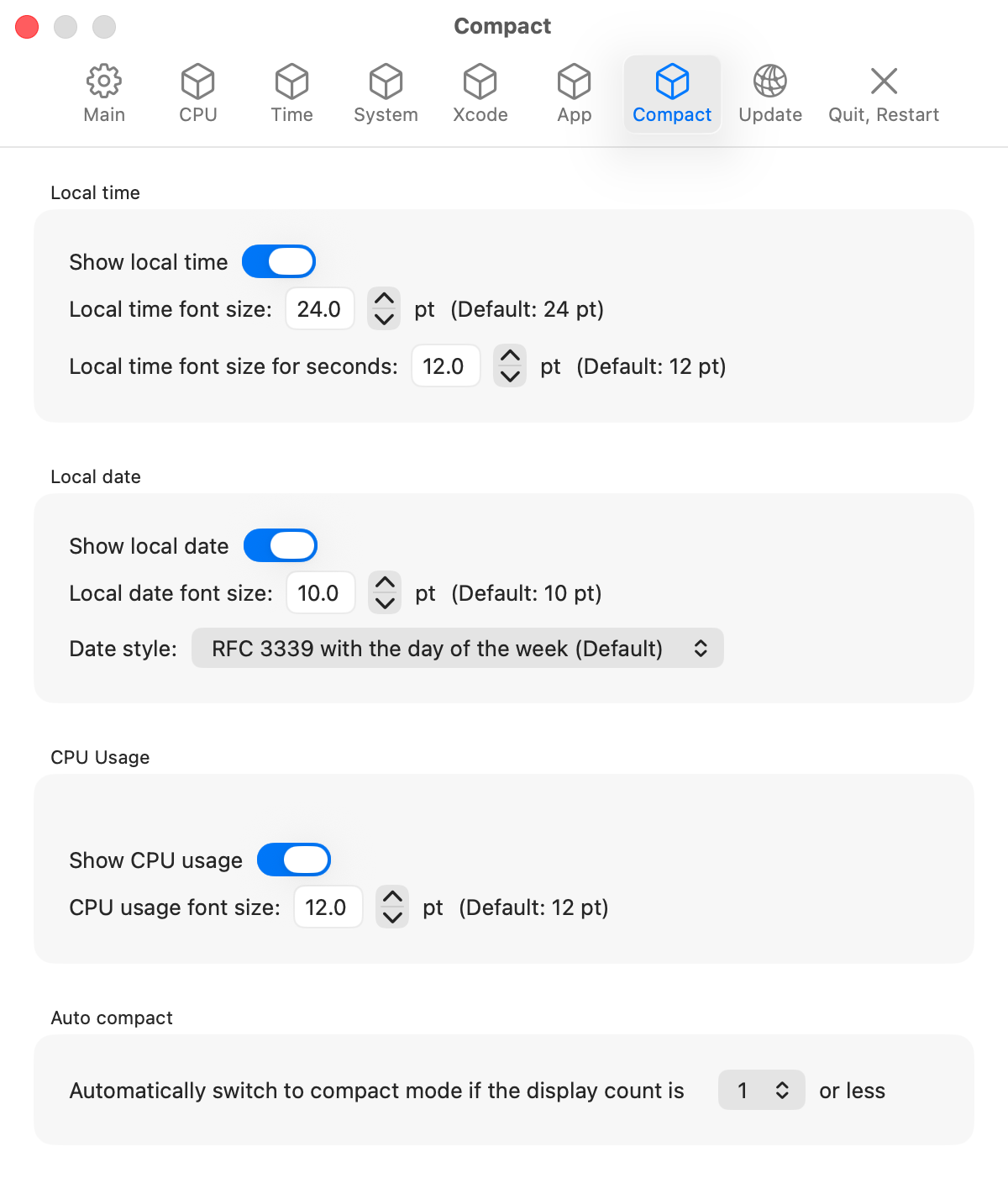Select the Compact tab in toolbar
The height and width of the screenshot is (1178, 1008).
point(672,94)
